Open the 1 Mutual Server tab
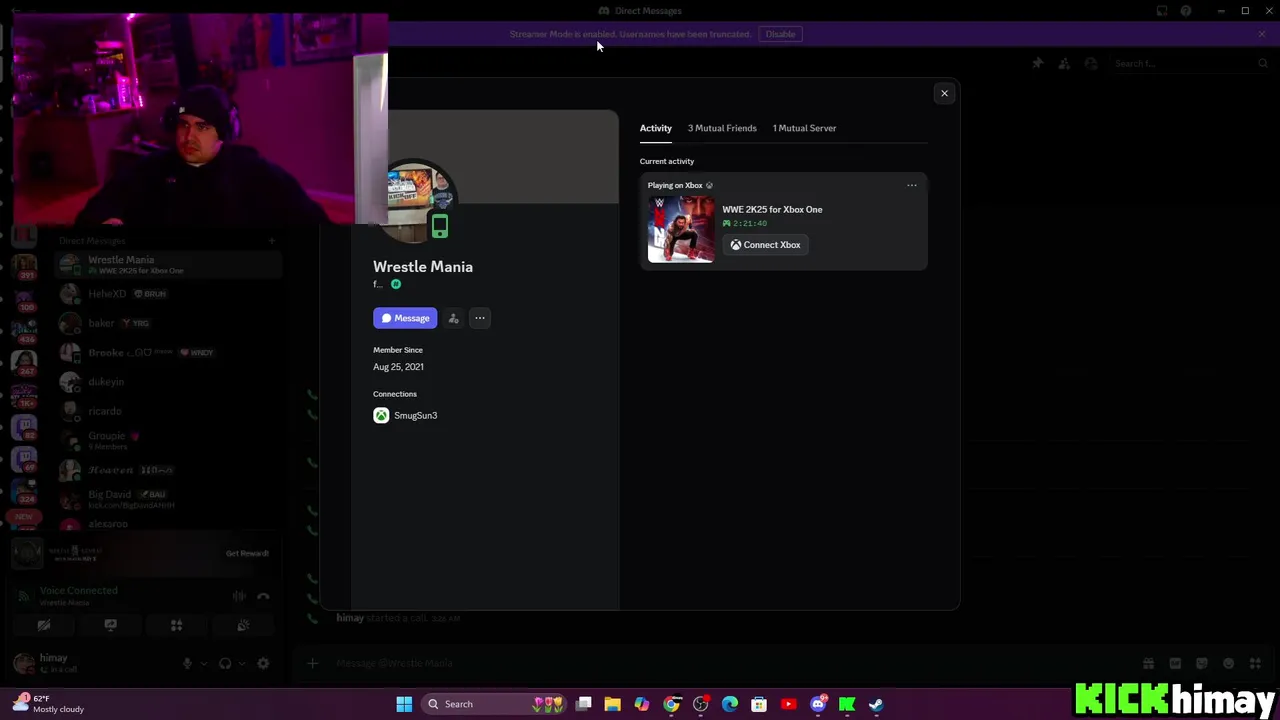The image size is (1280, 720). coord(804,128)
